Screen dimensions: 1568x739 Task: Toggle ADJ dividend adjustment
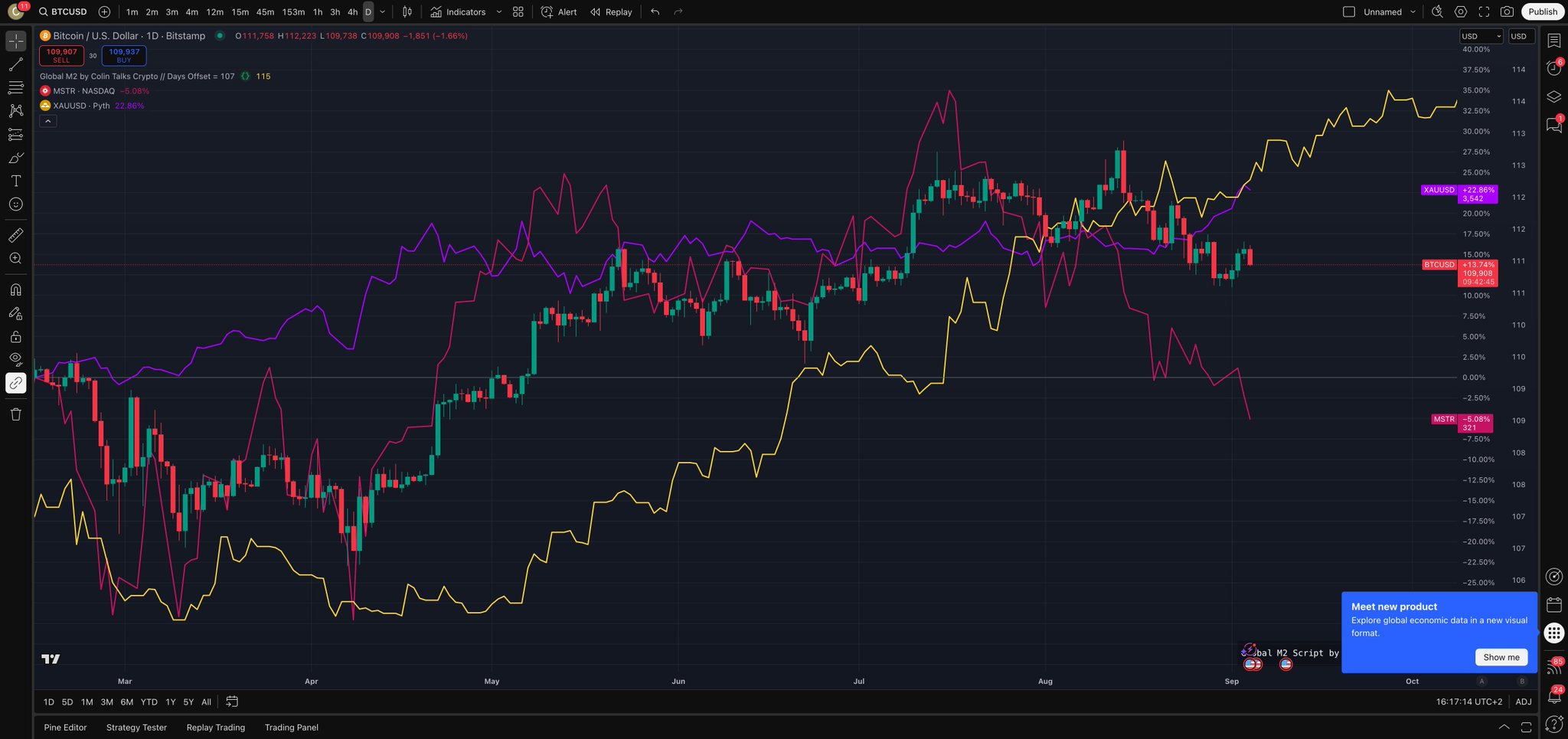1524,701
